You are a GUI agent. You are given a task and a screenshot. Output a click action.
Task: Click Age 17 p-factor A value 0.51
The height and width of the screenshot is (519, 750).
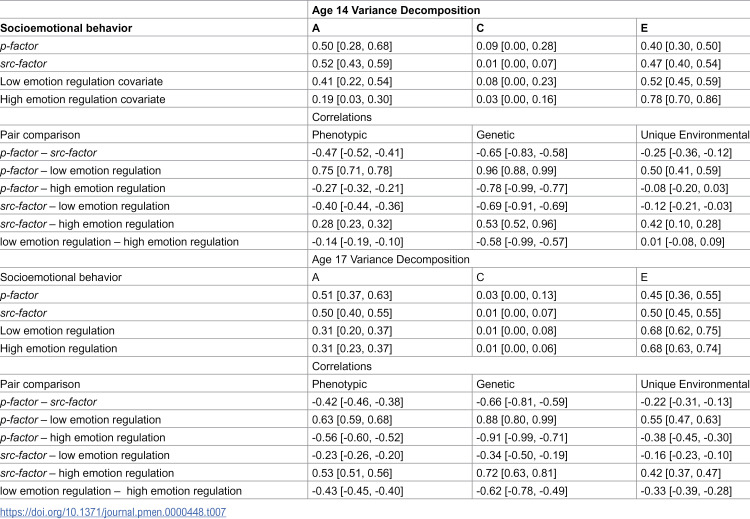(x=352, y=295)
